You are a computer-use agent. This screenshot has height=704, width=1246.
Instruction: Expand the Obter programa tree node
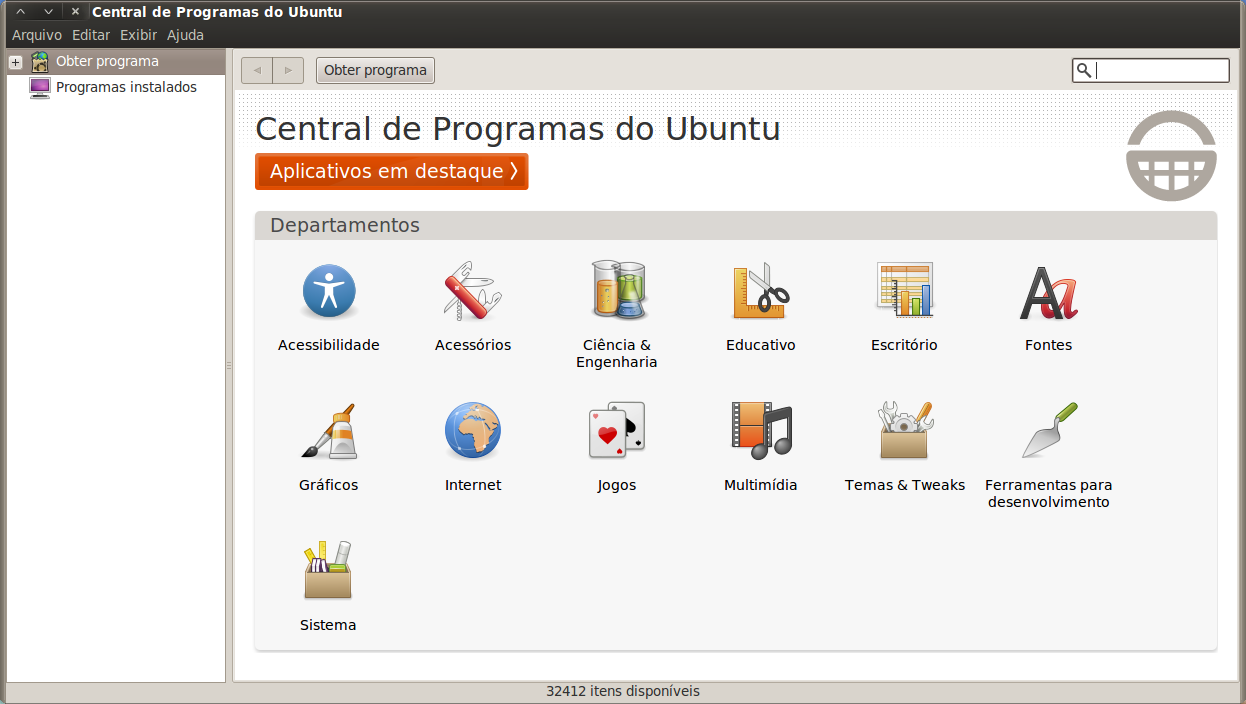(15, 62)
